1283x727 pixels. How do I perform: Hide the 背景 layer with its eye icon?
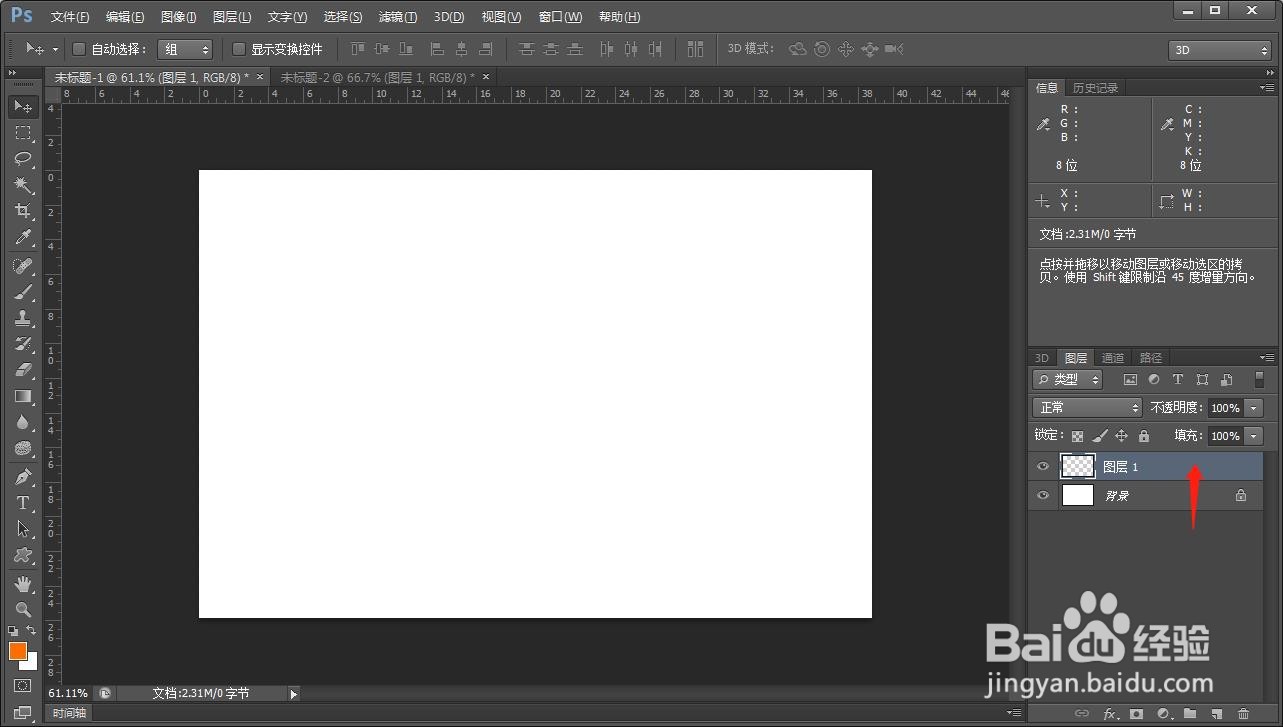(1043, 495)
